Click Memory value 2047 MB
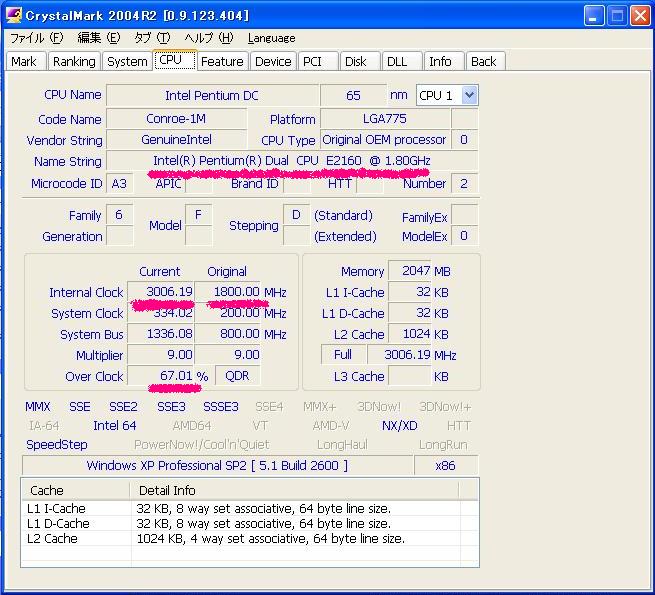The image size is (655, 595). [409, 271]
